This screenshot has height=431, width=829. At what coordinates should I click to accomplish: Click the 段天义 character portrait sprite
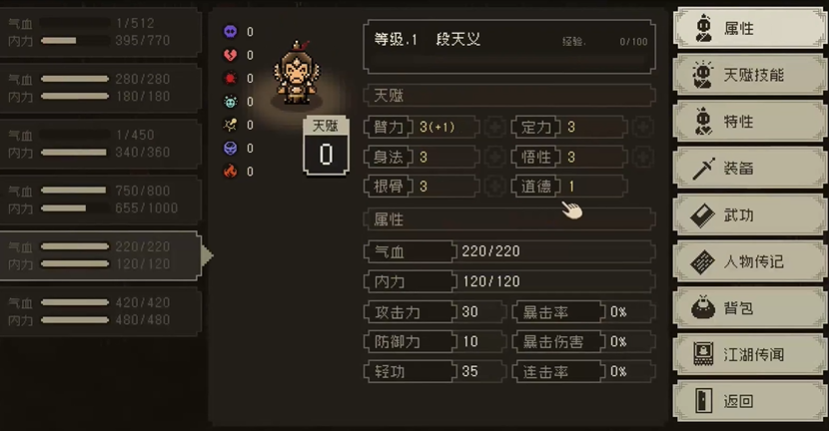point(297,73)
